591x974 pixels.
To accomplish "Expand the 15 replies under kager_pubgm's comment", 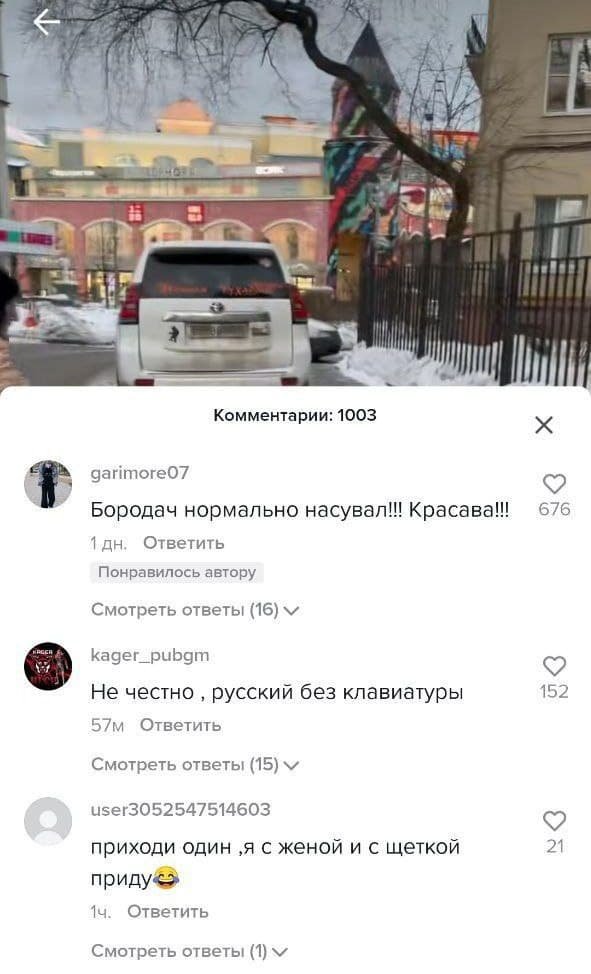I will coord(195,764).
